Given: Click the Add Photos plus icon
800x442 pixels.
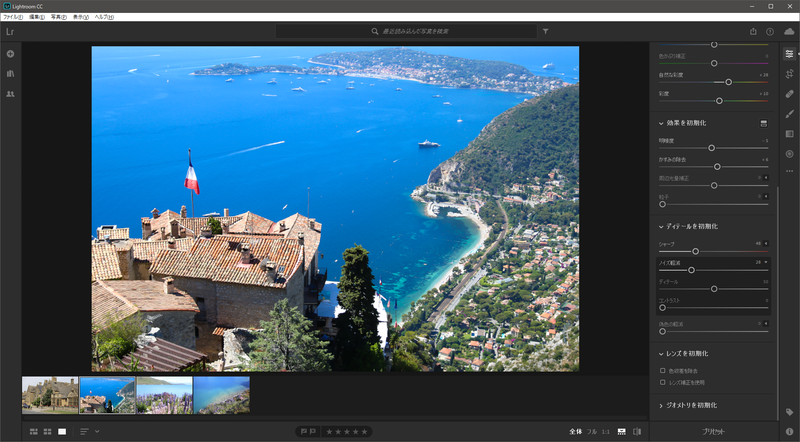Looking at the screenshot, I should [x=10, y=54].
